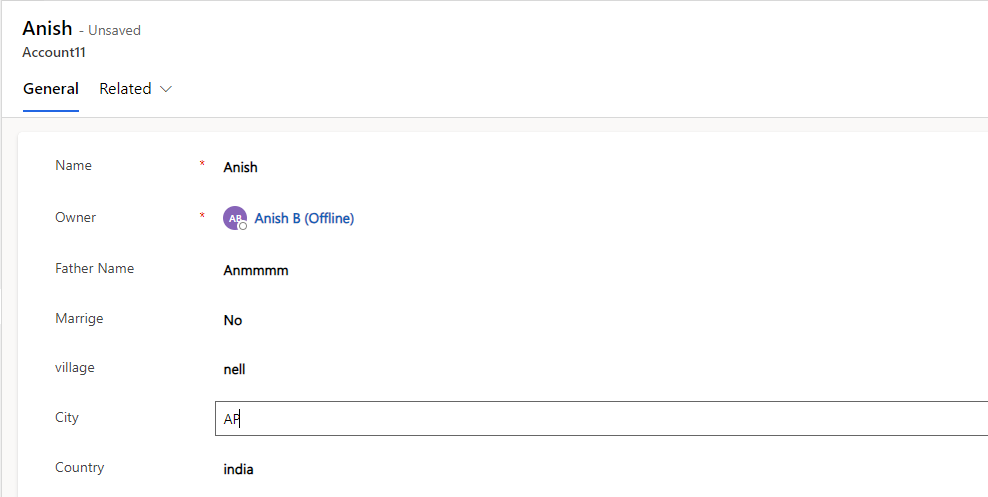Toggle the Marrige field showing No

point(233,321)
